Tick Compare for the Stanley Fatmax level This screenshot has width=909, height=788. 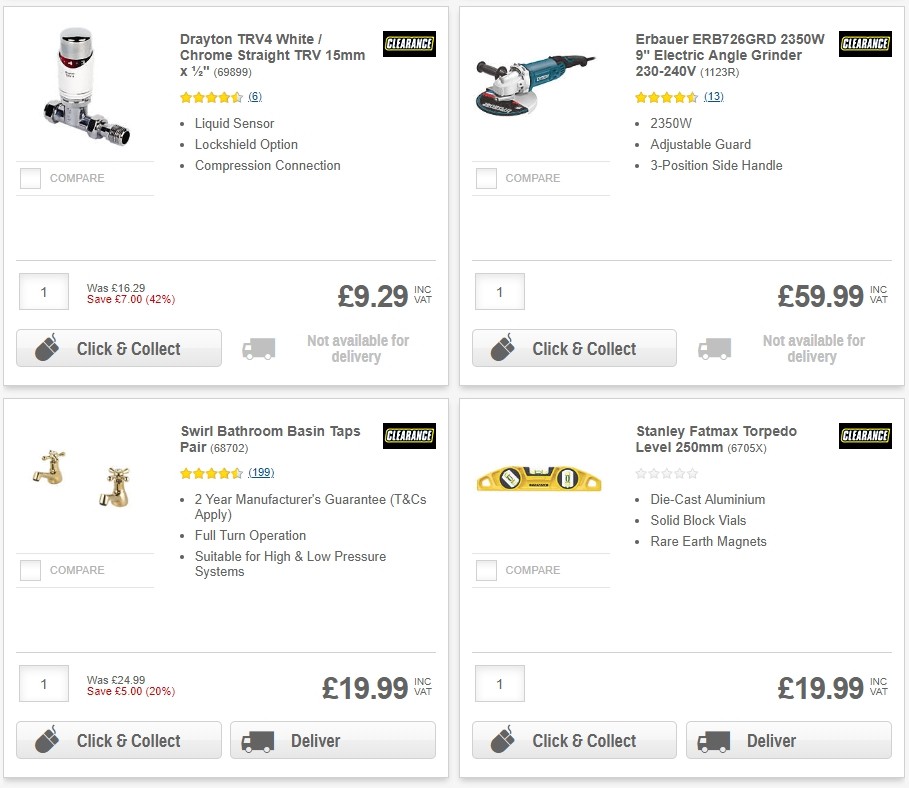point(485,570)
